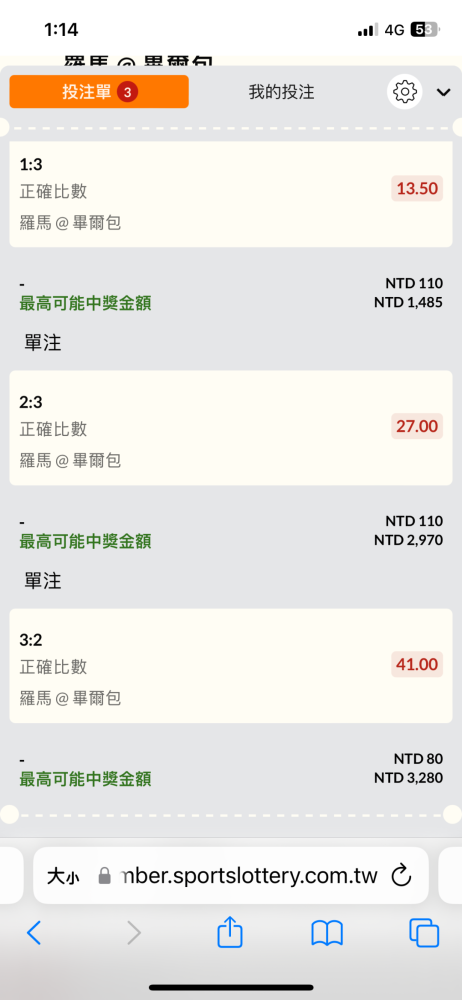Tap NTD 80 stake for 3:2 bet

[418, 759]
